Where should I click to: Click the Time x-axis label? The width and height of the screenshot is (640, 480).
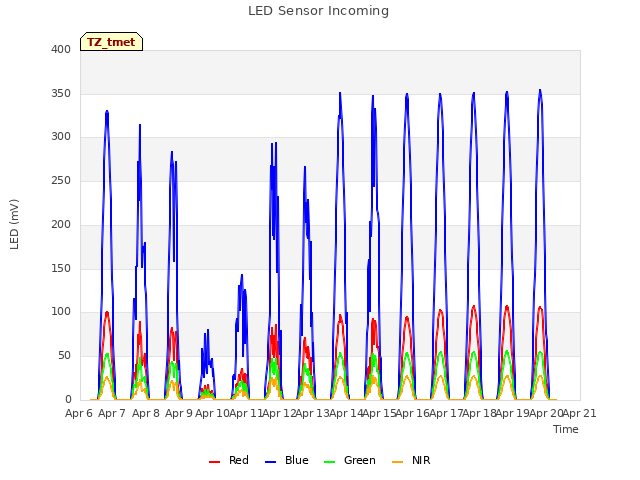click(566, 429)
